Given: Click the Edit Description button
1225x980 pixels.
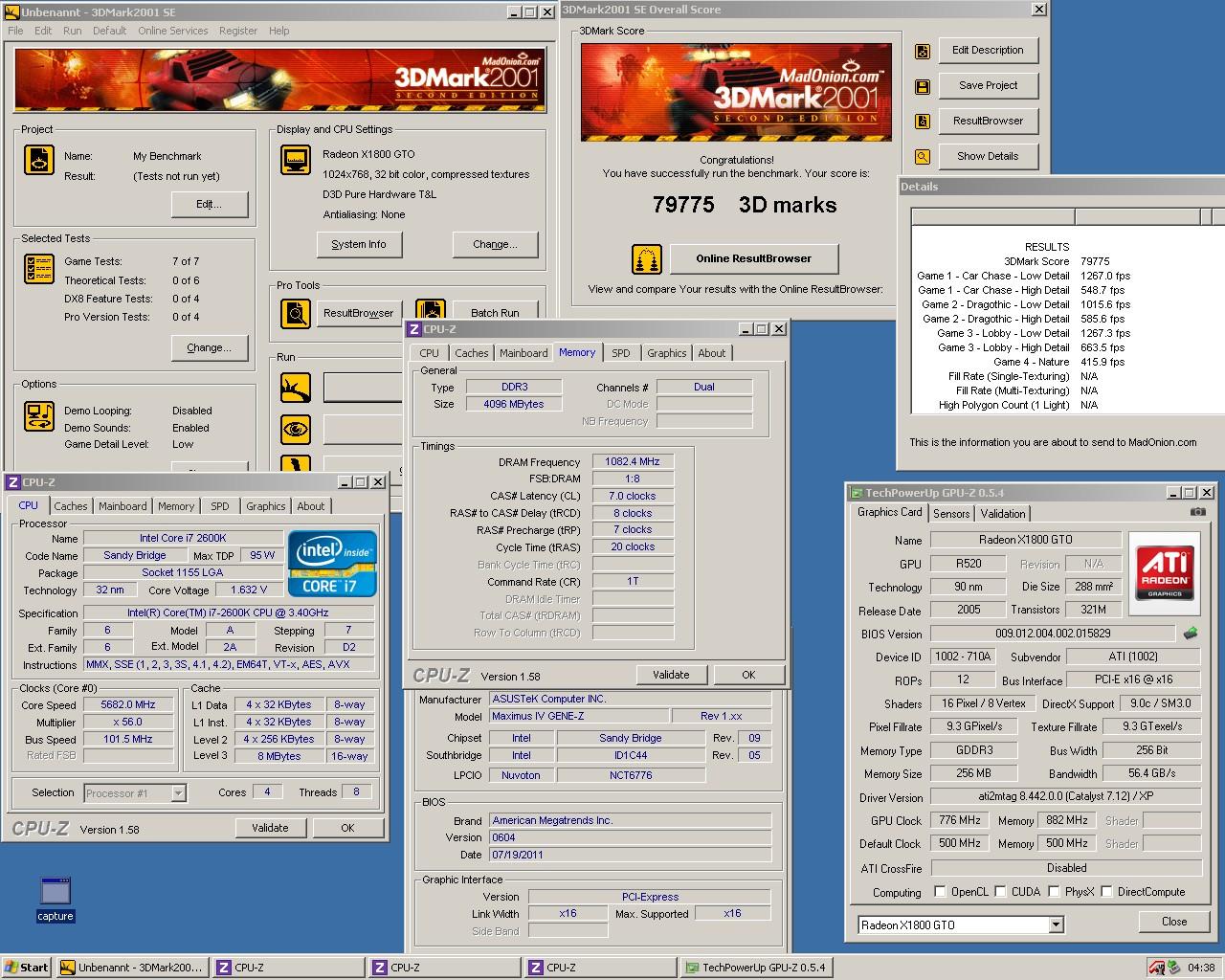Looking at the screenshot, I should click(x=988, y=50).
